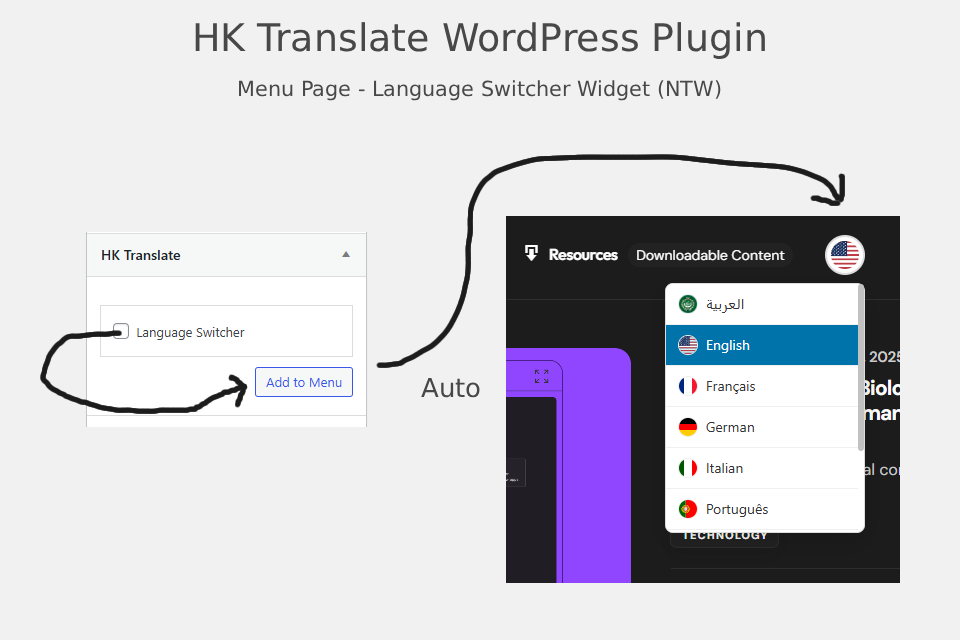
Task: Click the Add to Menu button
Action: (304, 382)
